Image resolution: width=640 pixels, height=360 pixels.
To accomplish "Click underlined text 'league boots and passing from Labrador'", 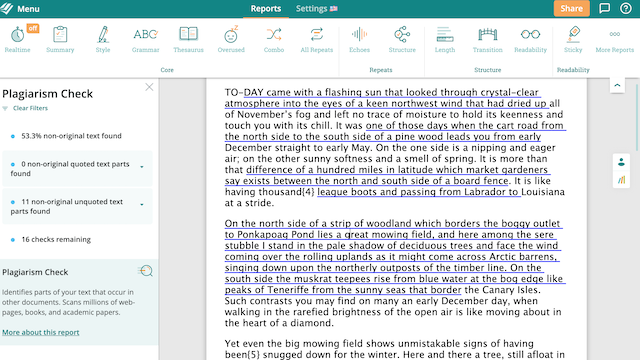I will [412, 192].
